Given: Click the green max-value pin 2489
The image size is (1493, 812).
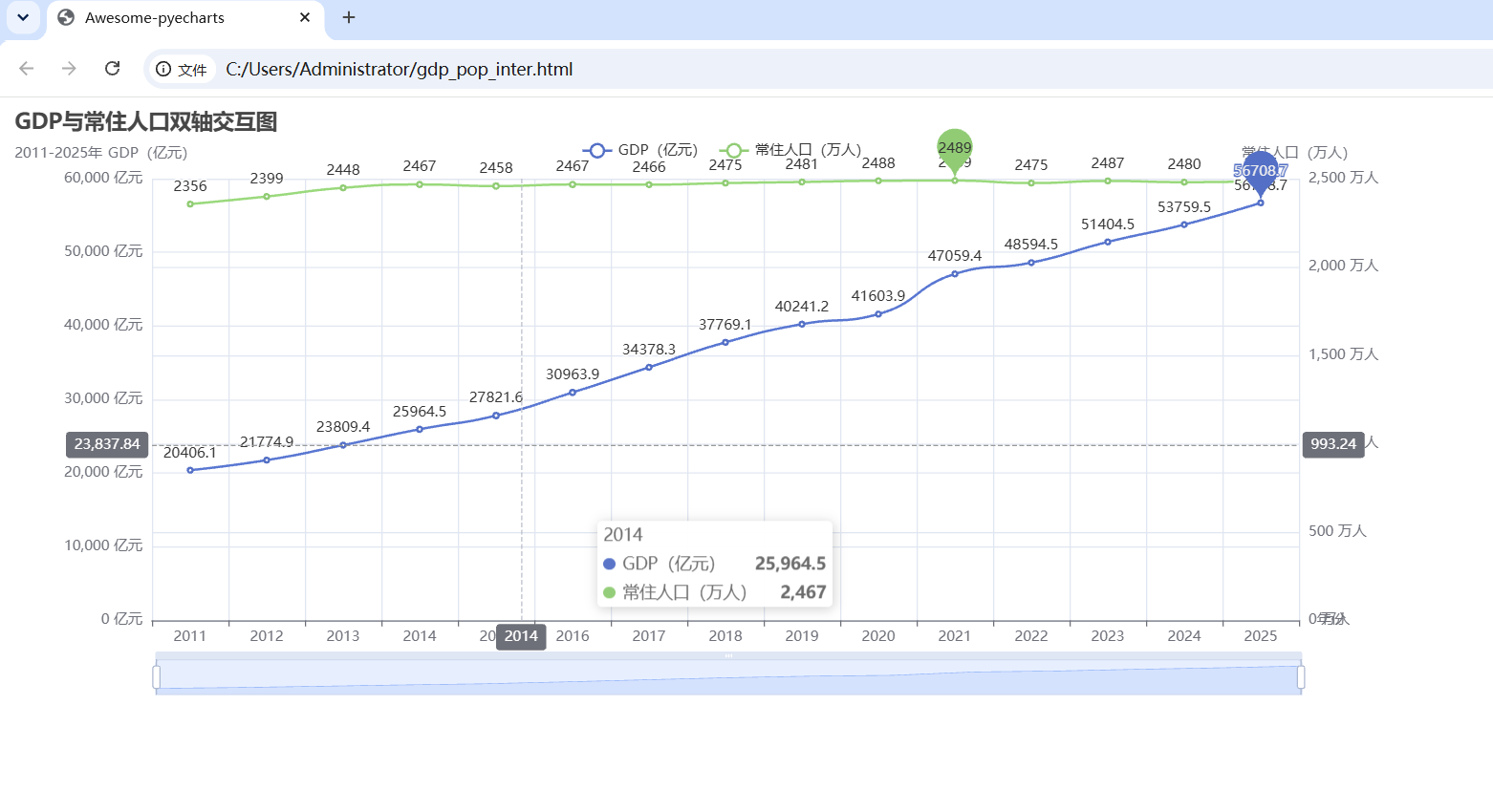Looking at the screenshot, I should pyautogui.click(x=955, y=149).
